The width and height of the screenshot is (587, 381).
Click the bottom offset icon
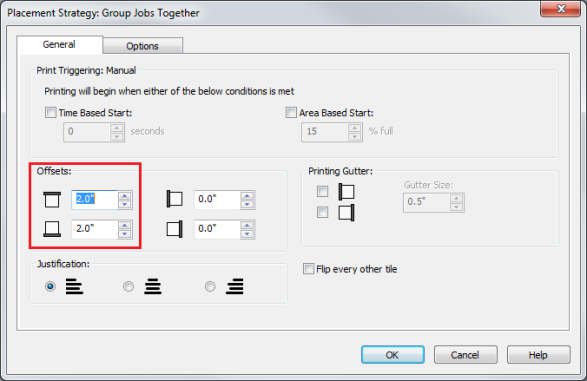tap(52, 228)
